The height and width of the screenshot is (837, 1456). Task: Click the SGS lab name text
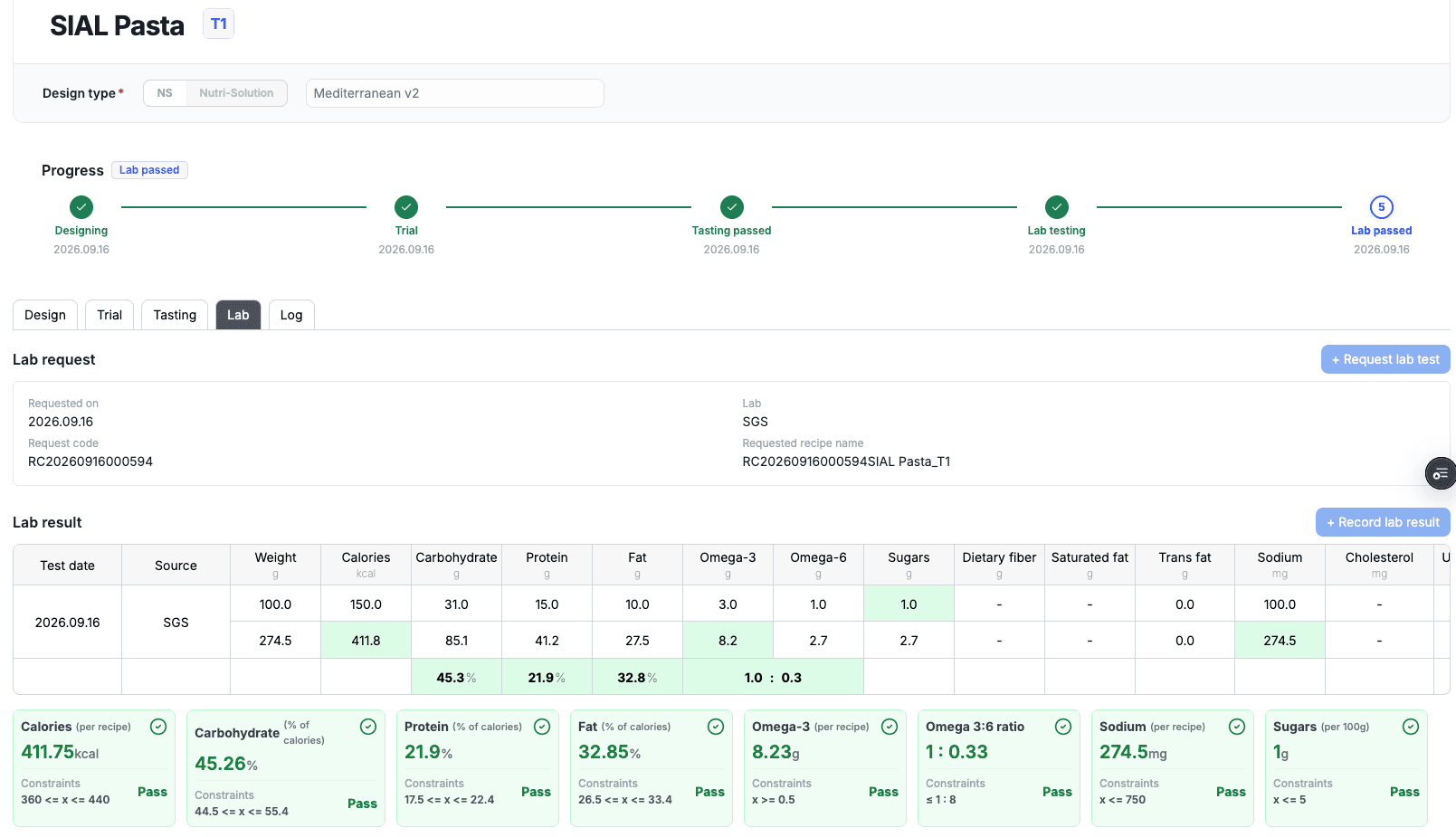[x=755, y=422]
